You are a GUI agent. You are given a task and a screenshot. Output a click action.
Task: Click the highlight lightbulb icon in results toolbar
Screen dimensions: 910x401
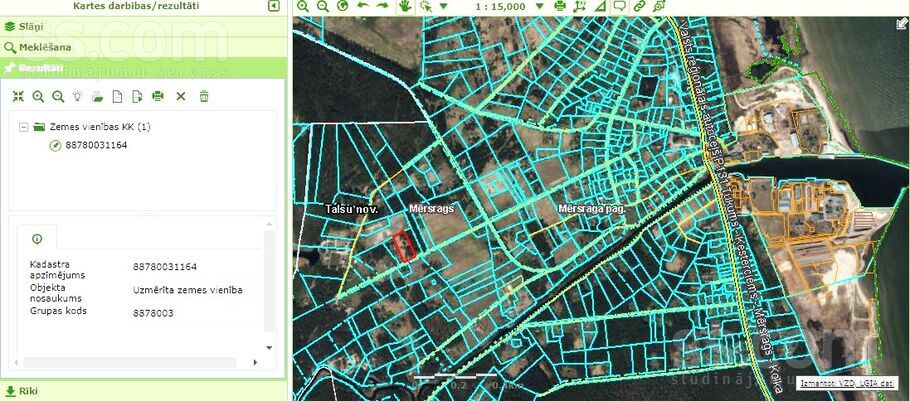point(77,96)
